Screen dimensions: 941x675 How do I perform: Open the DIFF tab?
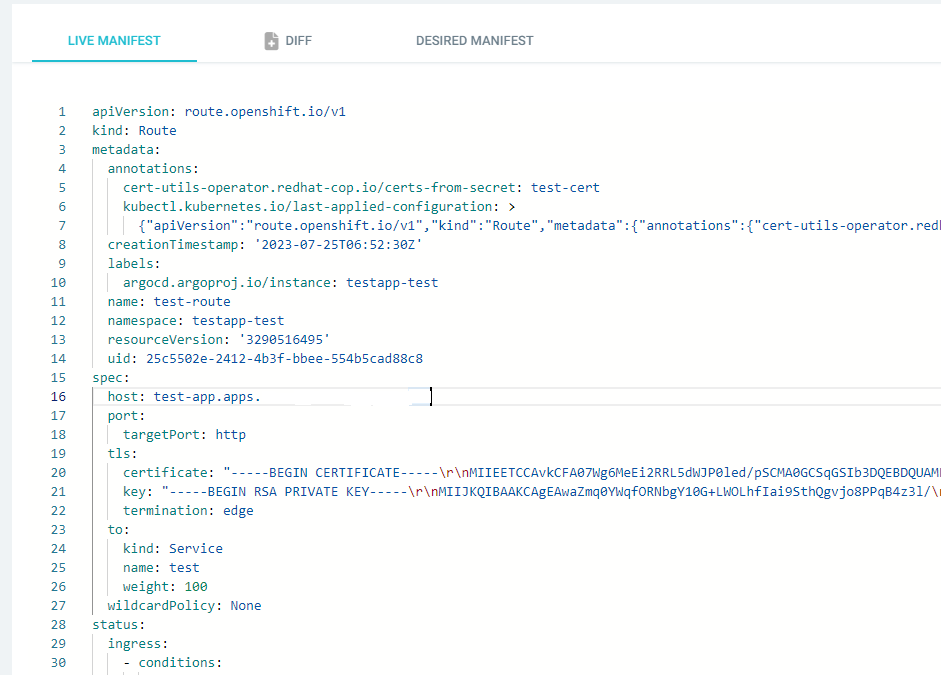tap(298, 41)
